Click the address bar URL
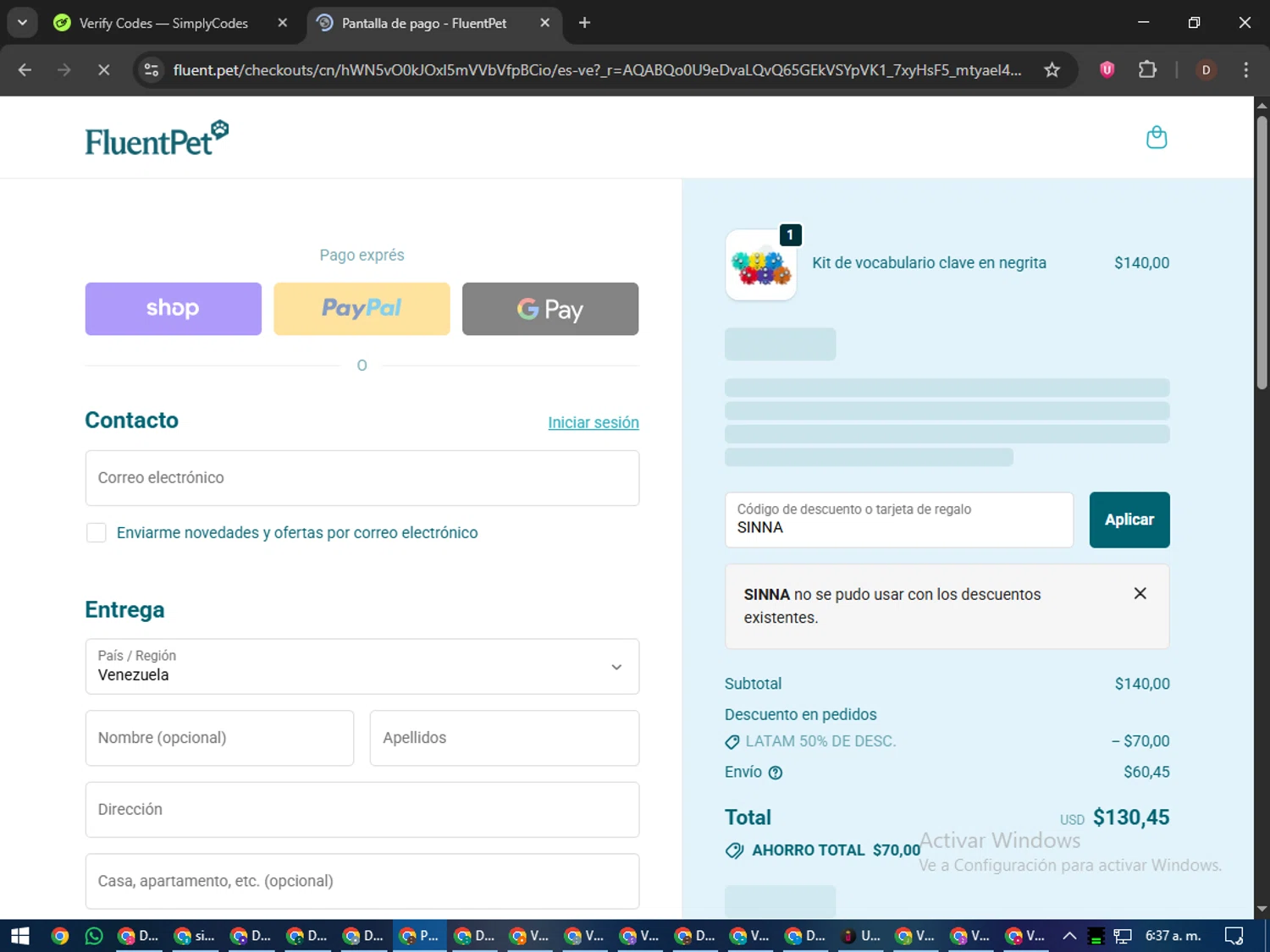This screenshot has width=1270, height=952. tap(597, 70)
